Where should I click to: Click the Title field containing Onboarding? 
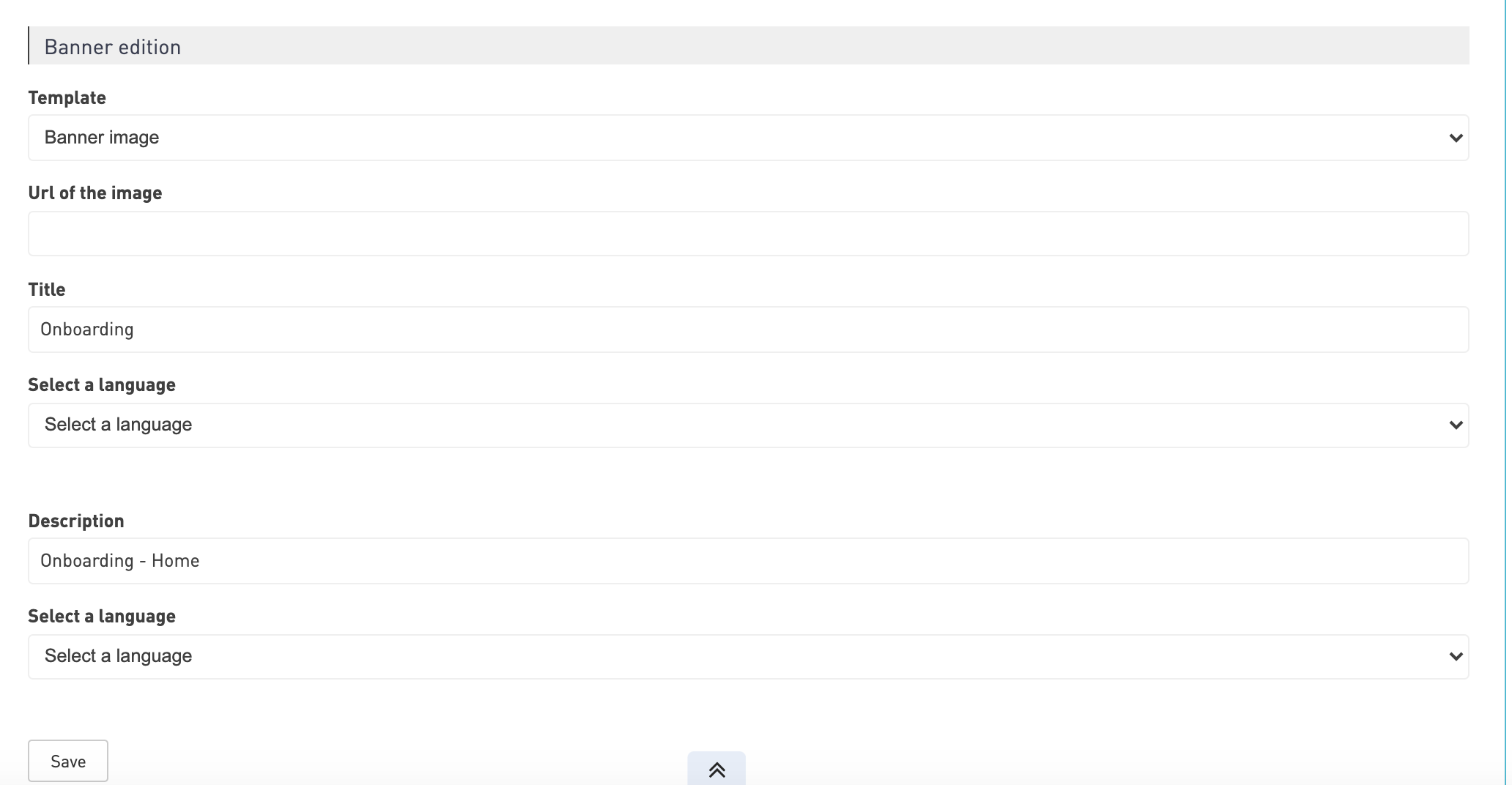click(749, 330)
